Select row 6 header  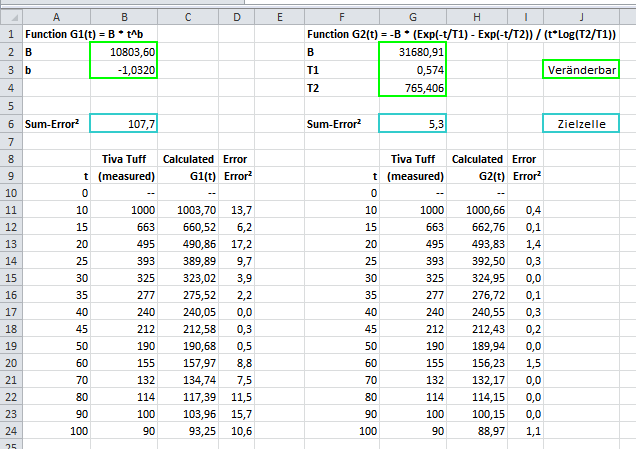10,123
